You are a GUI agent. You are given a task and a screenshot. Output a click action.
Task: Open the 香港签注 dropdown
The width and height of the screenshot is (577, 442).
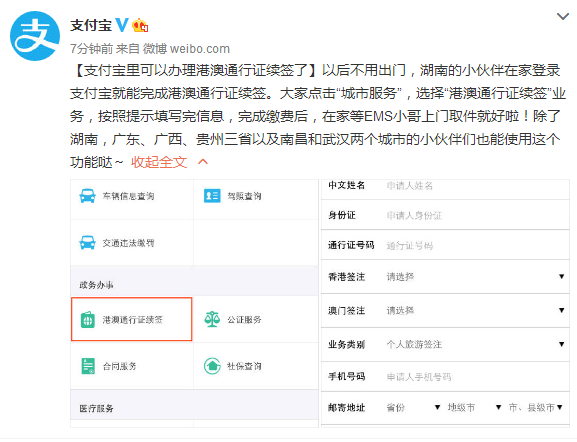[x=475, y=276]
